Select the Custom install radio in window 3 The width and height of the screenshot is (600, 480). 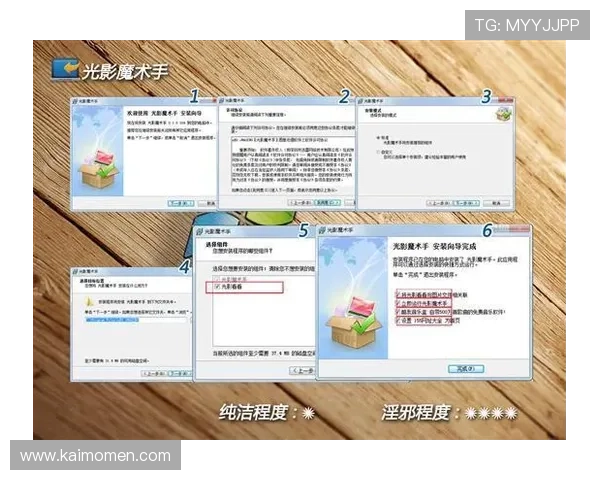tap(378, 152)
